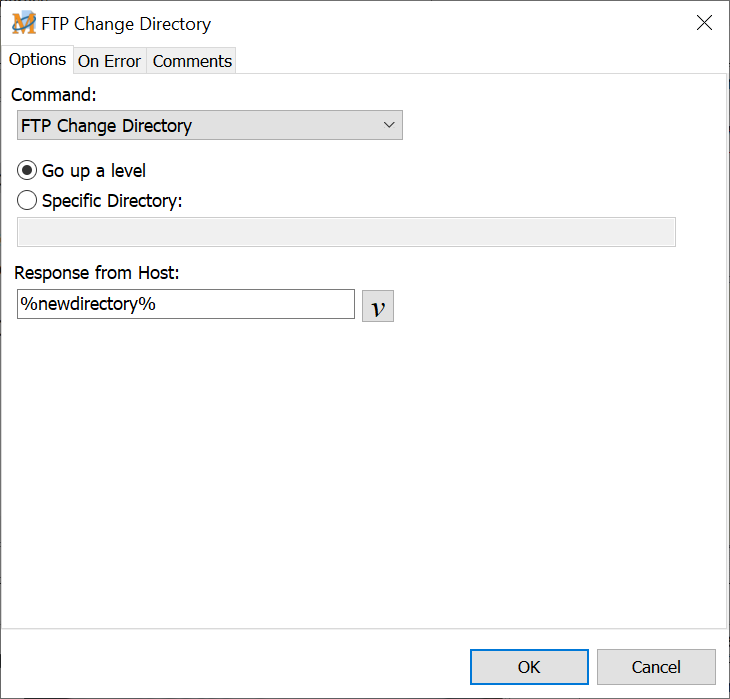Screen dimensions: 730x699
Task: Click the Cancel button
Action: pos(656,667)
